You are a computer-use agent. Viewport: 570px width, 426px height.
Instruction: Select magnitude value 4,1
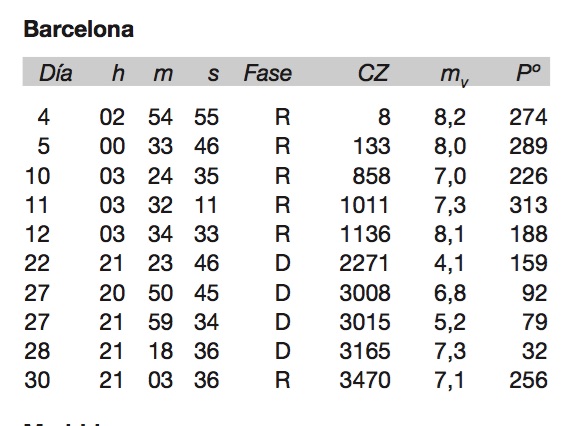449,264
